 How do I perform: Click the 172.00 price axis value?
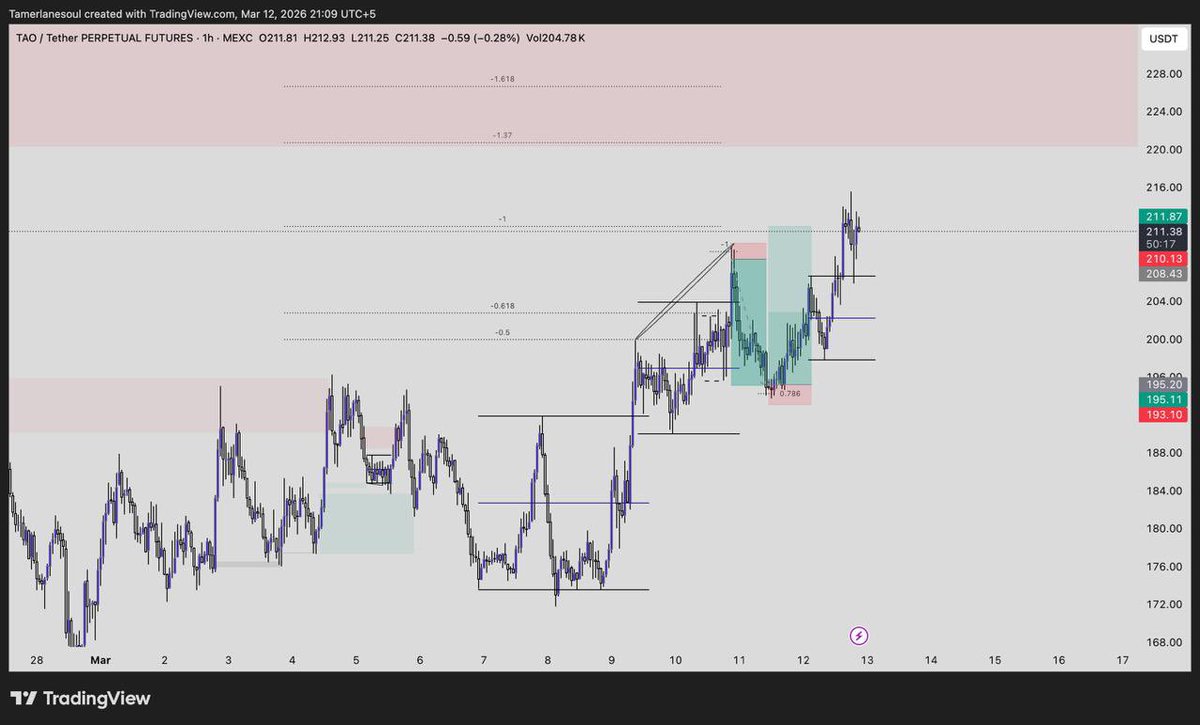pos(1165,605)
